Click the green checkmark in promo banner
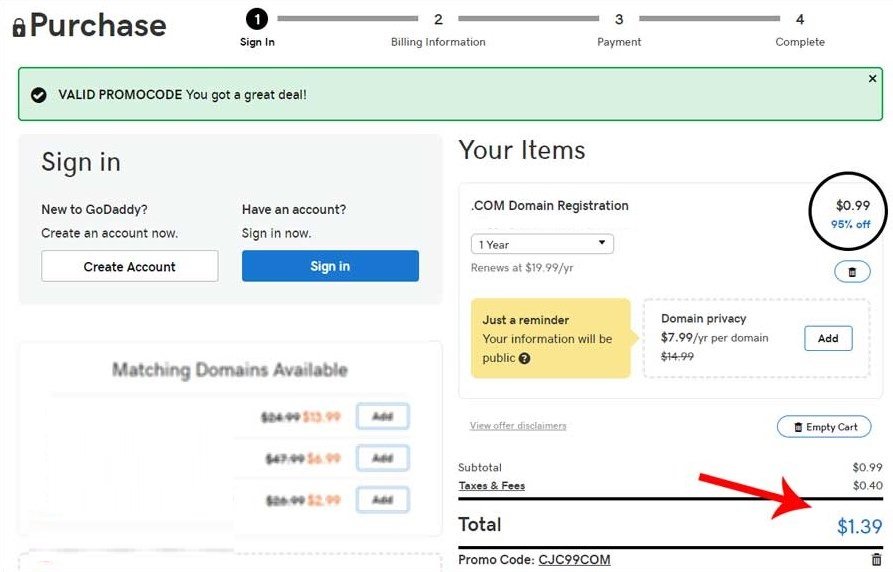893x572 pixels. click(x=39, y=95)
